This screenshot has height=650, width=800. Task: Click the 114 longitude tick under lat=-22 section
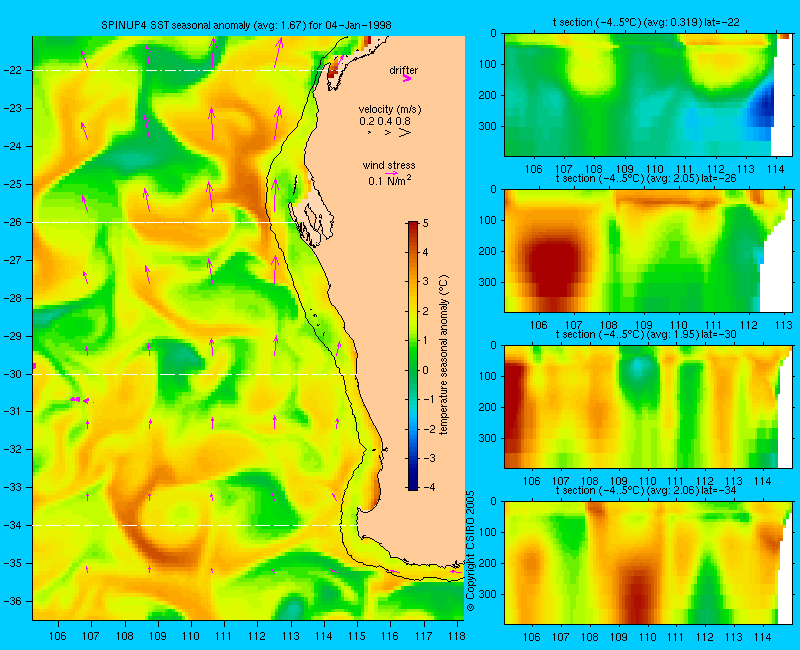pos(776,169)
